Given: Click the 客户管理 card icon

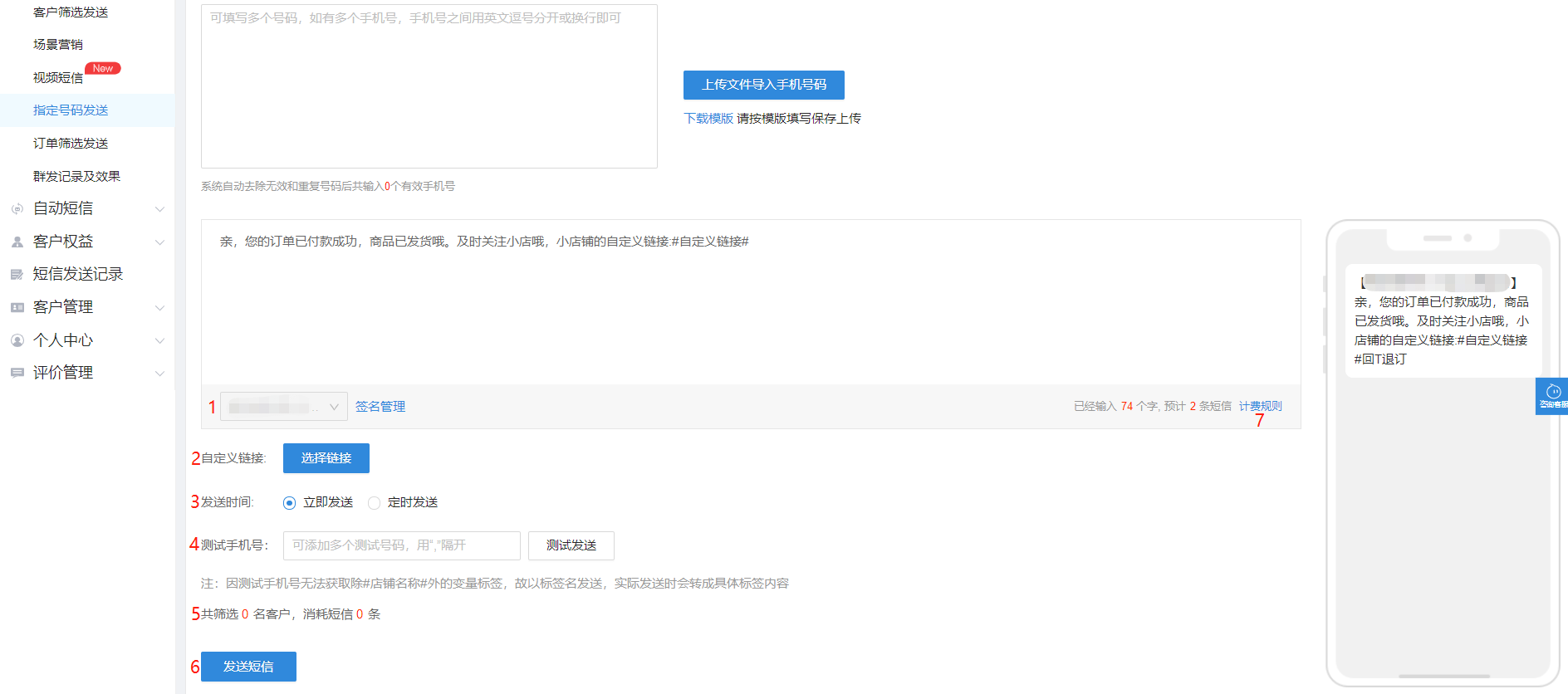Looking at the screenshot, I should pyautogui.click(x=17, y=307).
